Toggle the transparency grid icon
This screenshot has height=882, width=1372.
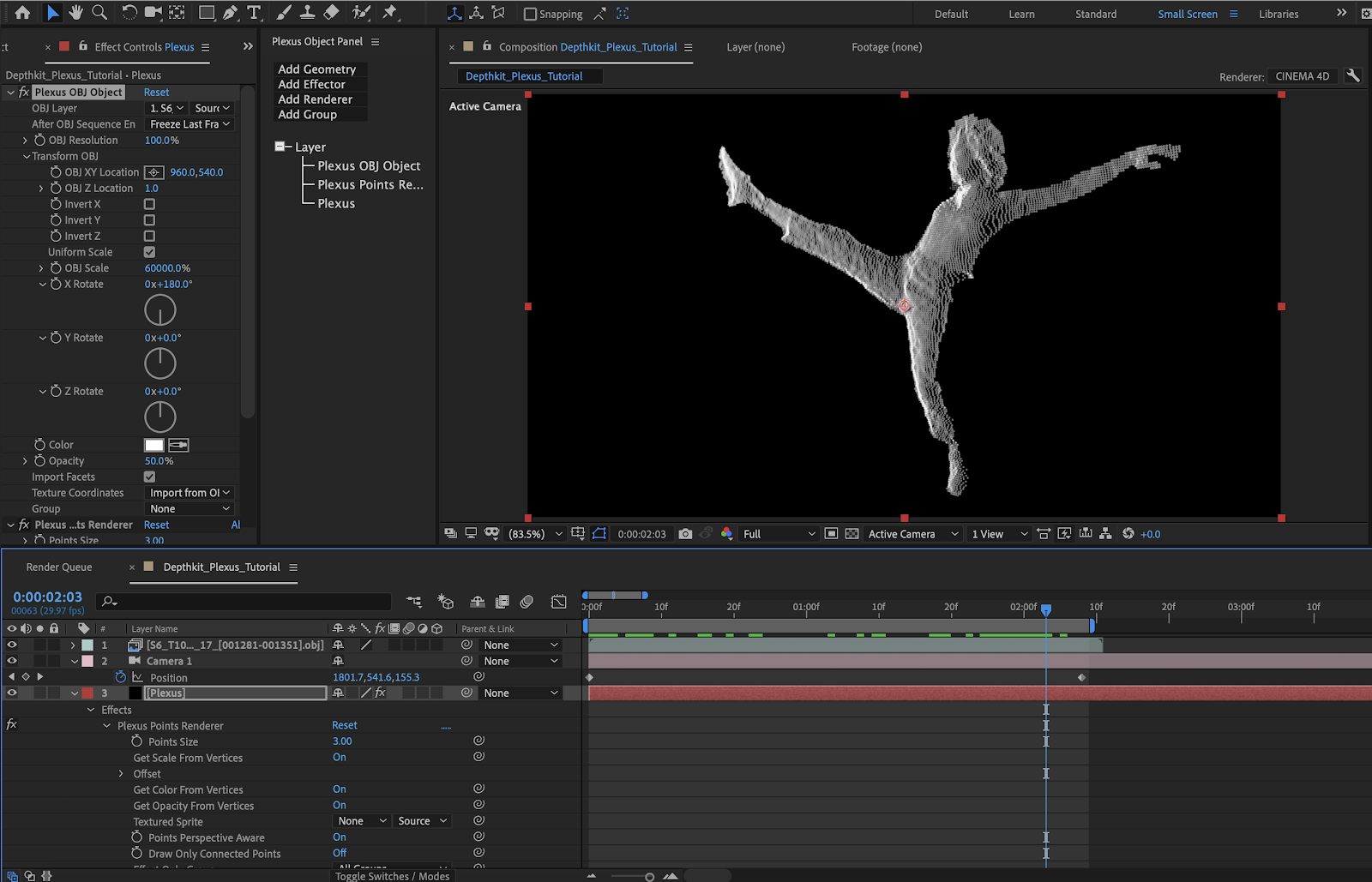click(851, 533)
